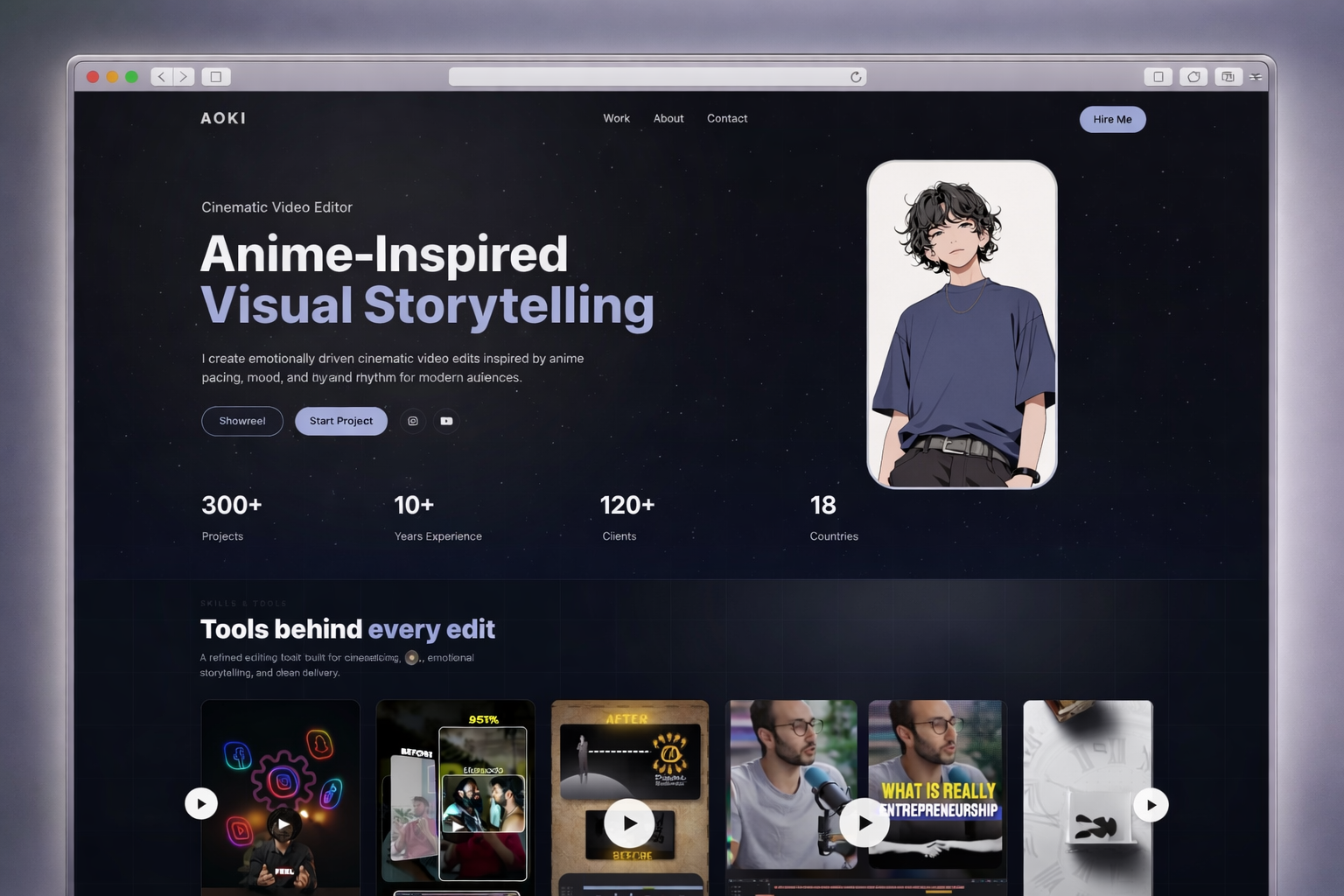Open the Instagram profile icon
The height and width of the screenshot is (896, 1344).
(x=413, y=421)
